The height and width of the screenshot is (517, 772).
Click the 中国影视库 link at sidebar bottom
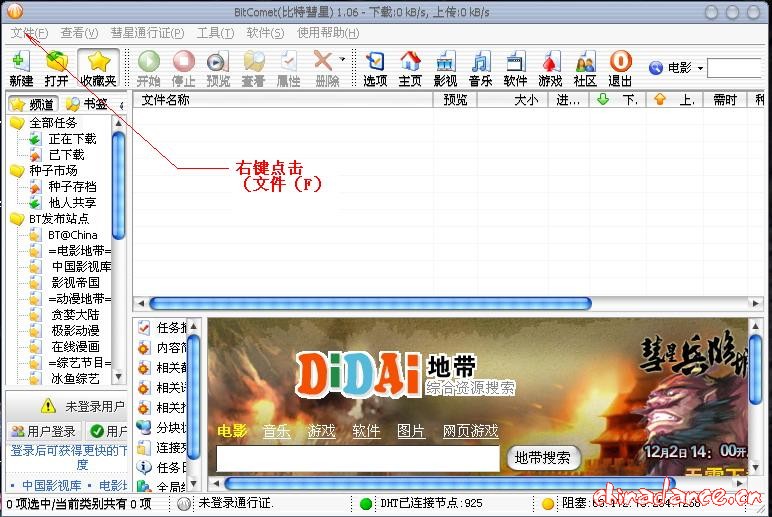[51, 485]
